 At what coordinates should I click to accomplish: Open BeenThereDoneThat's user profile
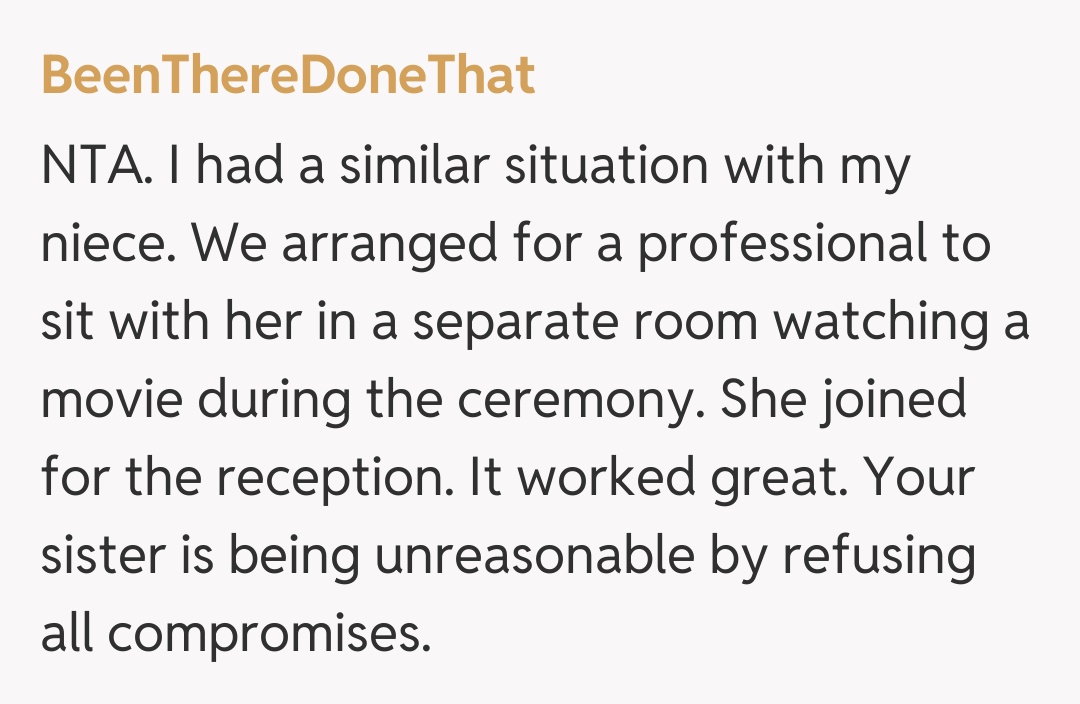288,76
